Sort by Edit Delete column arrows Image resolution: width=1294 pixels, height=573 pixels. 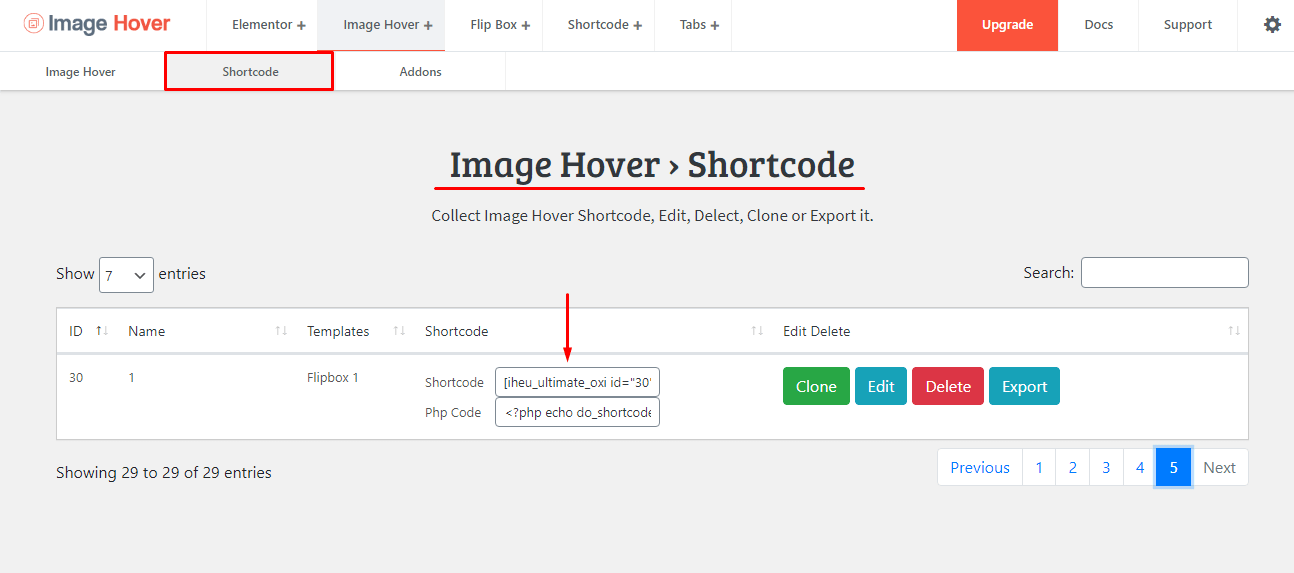click(1234, 331)
